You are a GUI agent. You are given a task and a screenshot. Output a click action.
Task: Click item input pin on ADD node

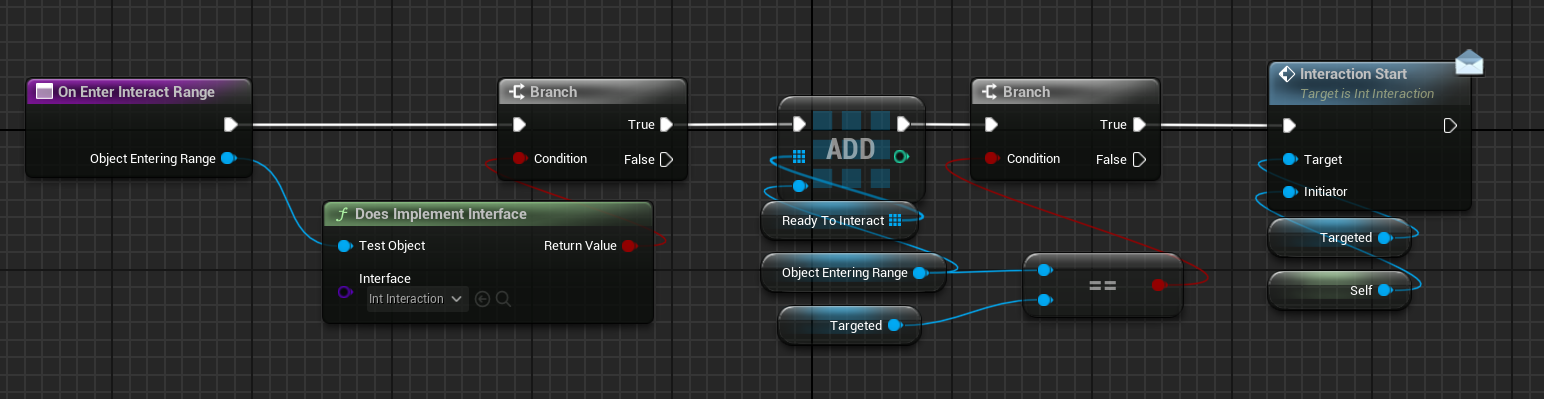pyautogui.click(x=799, y=186)
